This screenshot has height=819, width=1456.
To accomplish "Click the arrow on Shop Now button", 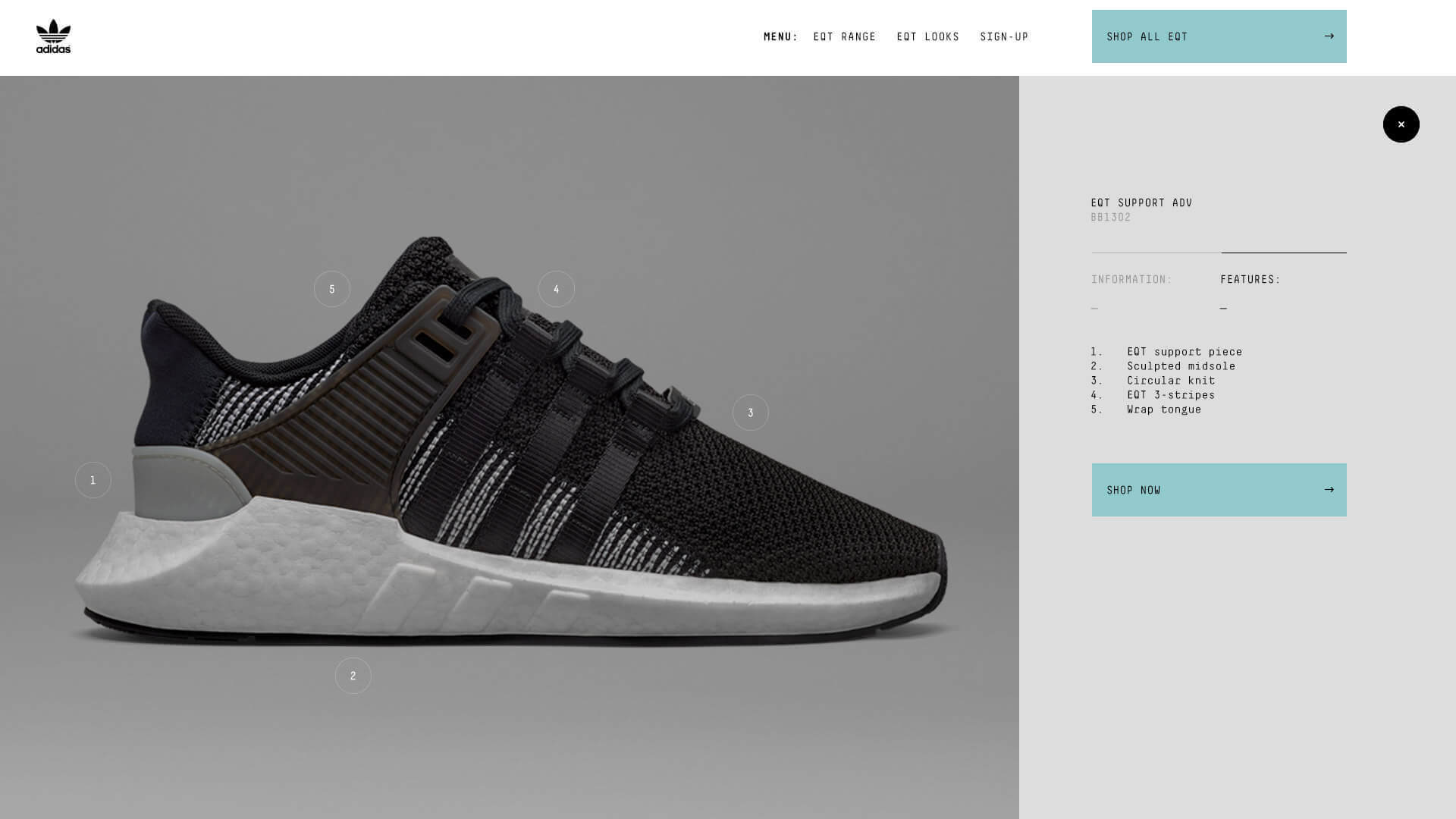I will [x=1329, y=490].
